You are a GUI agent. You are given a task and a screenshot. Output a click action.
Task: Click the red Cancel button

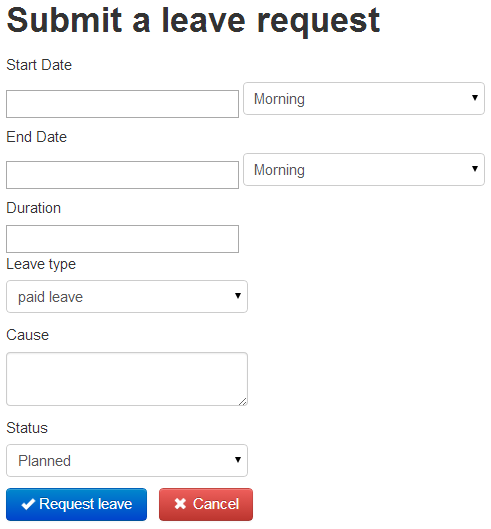coord(206,504)
